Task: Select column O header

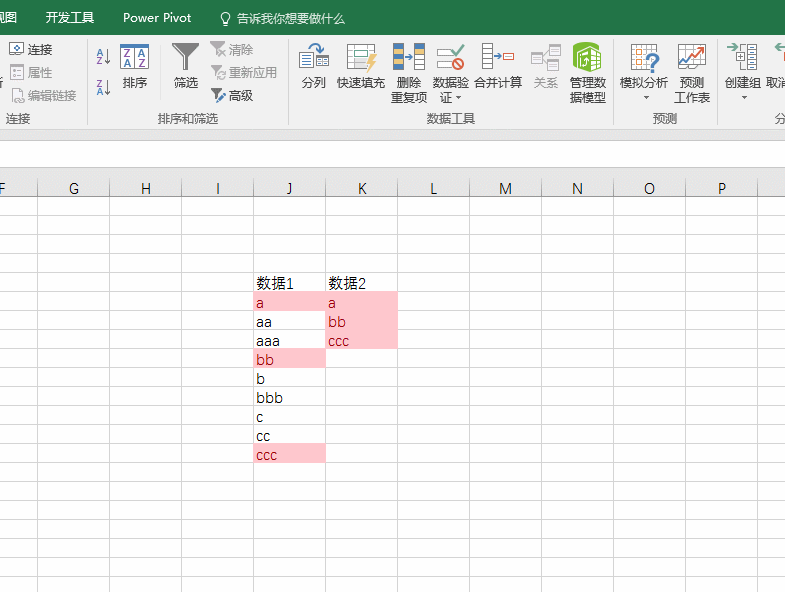Action: [x=649, y=188]
